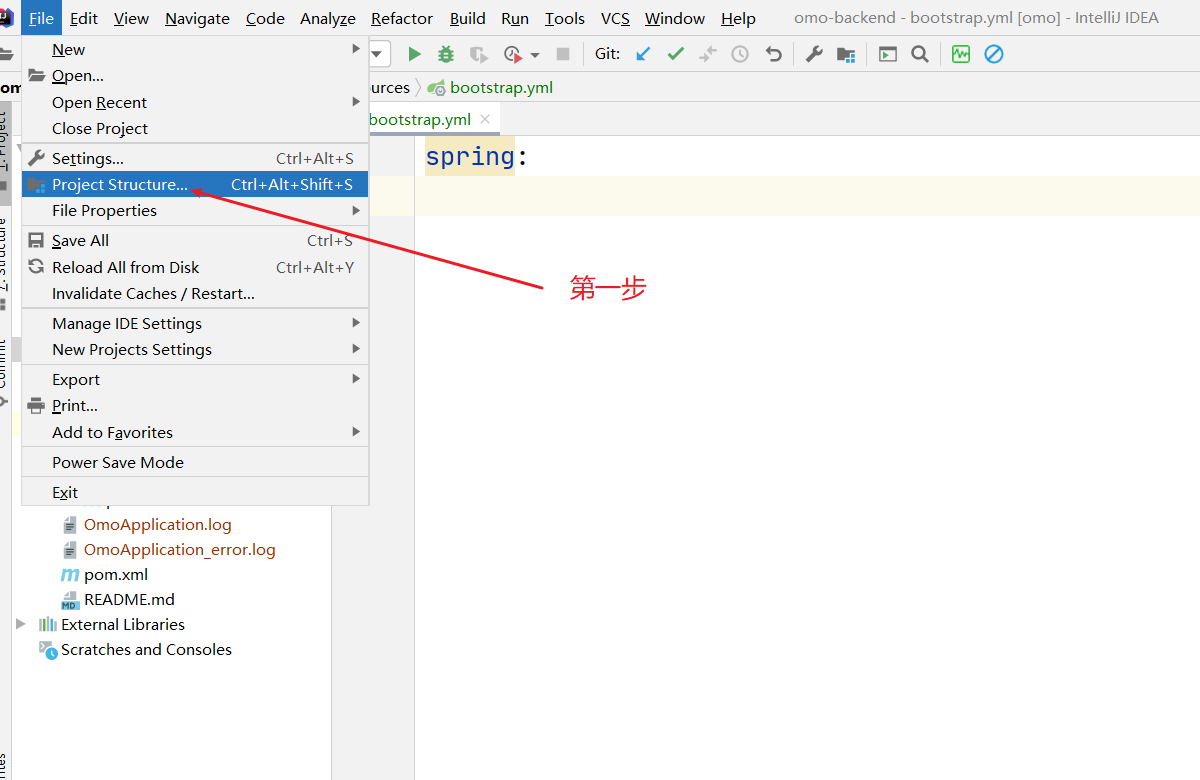Click the spring: line in editor
Viewport: 1200px width, 780px height.
pos(477,157)
